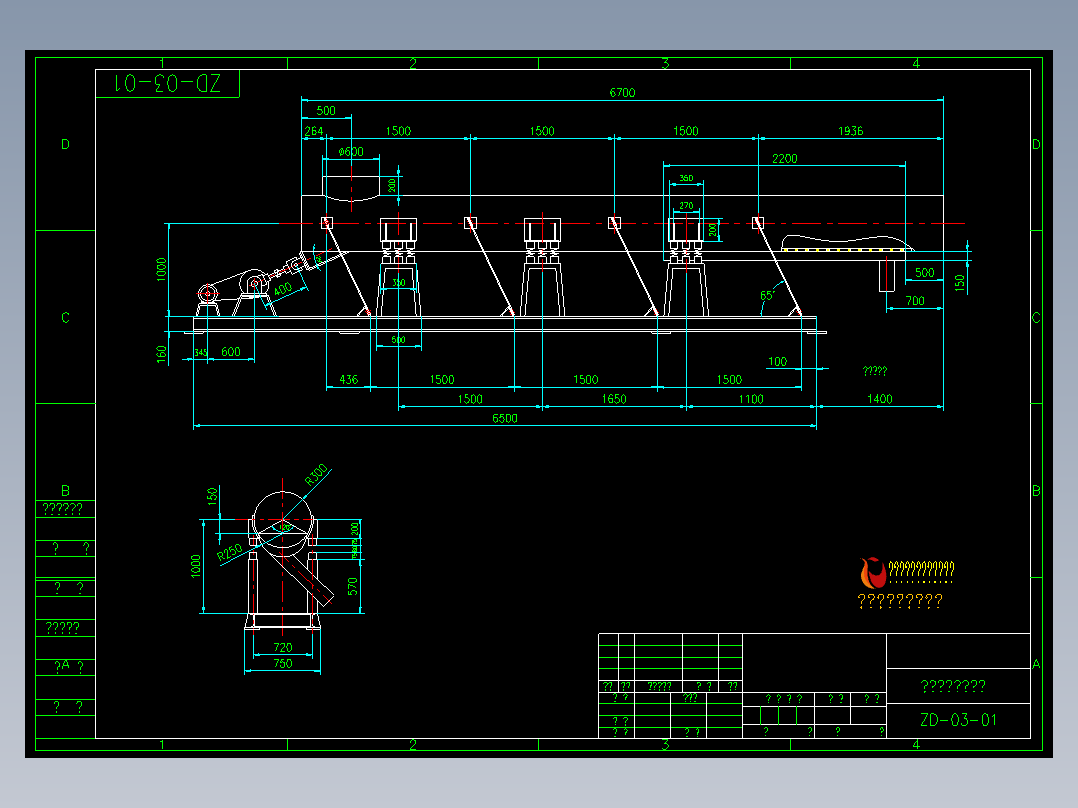The width and height of the screenshot is (1078, 808).
Task: Select the 2200 dimension label
Action: 784,159
